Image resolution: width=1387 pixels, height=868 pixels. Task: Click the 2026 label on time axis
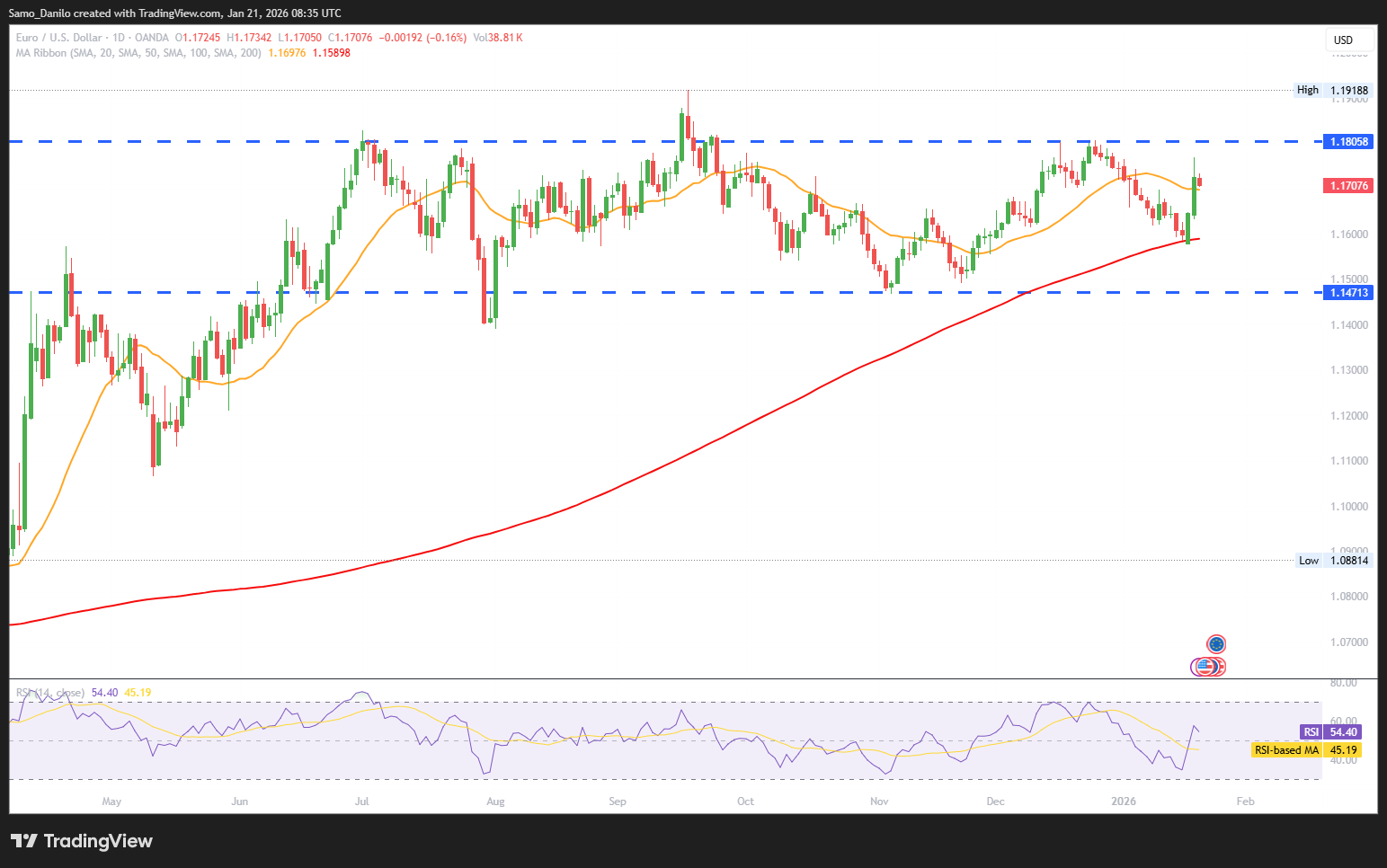coord(1124,802)
